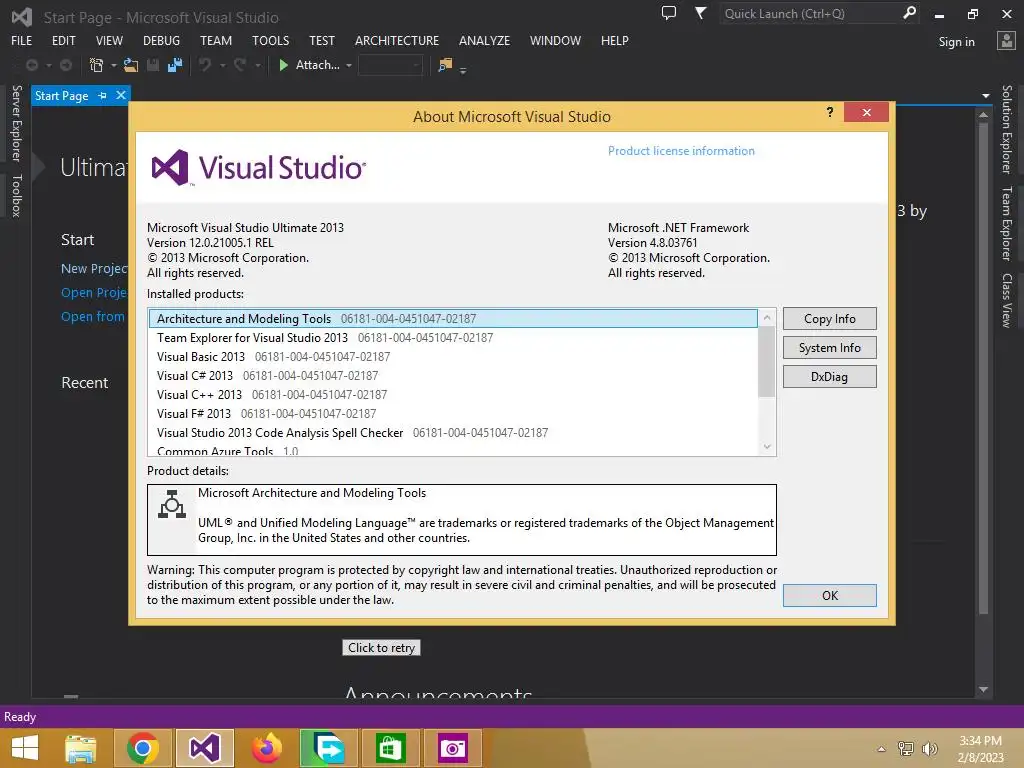Click the camera app icon in taskbar

(453, 748)
